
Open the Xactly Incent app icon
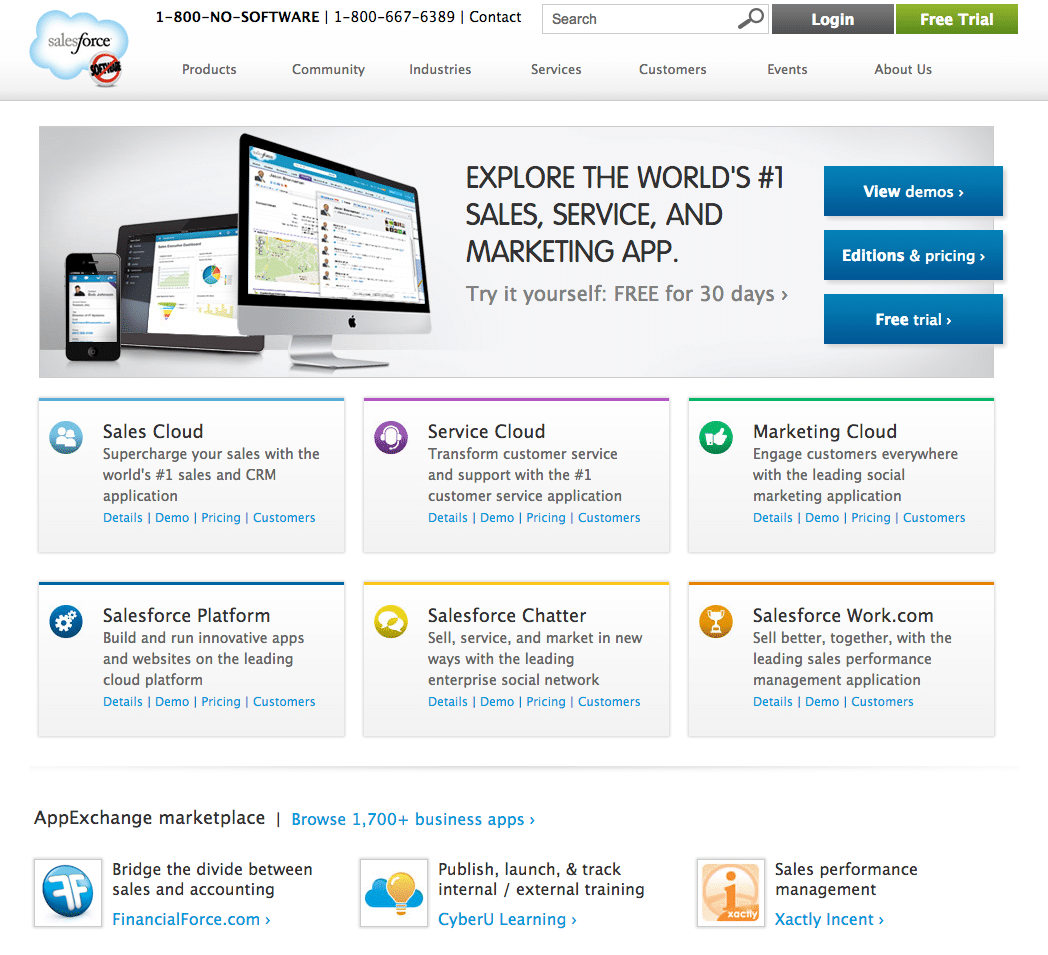click(730, 892)
